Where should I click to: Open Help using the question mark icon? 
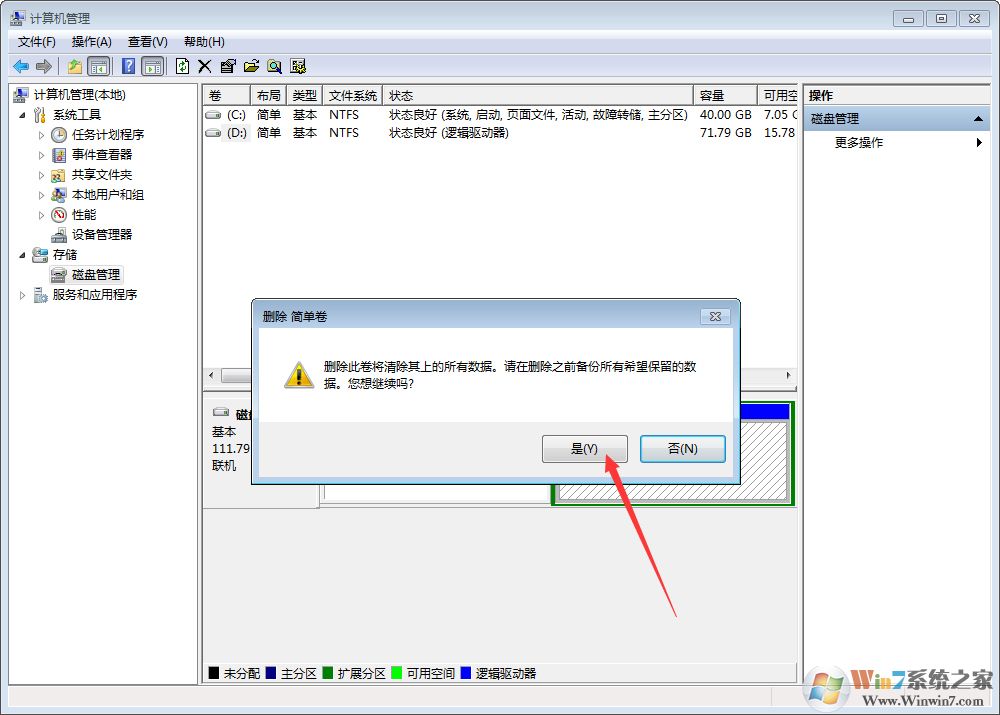127,66
